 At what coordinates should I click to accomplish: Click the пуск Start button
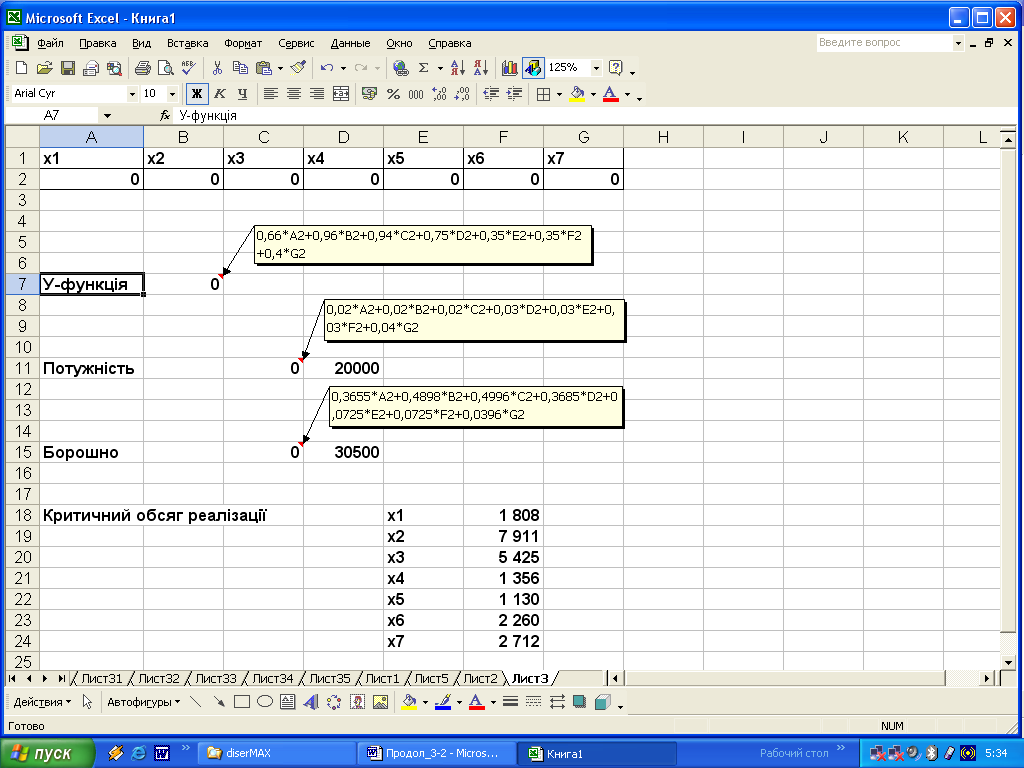(47, 753)
